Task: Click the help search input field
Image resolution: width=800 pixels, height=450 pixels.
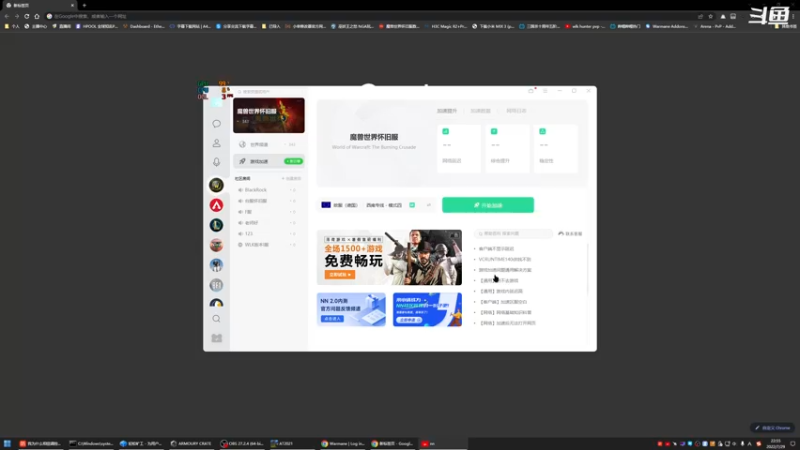Action: tap(513, 234)
